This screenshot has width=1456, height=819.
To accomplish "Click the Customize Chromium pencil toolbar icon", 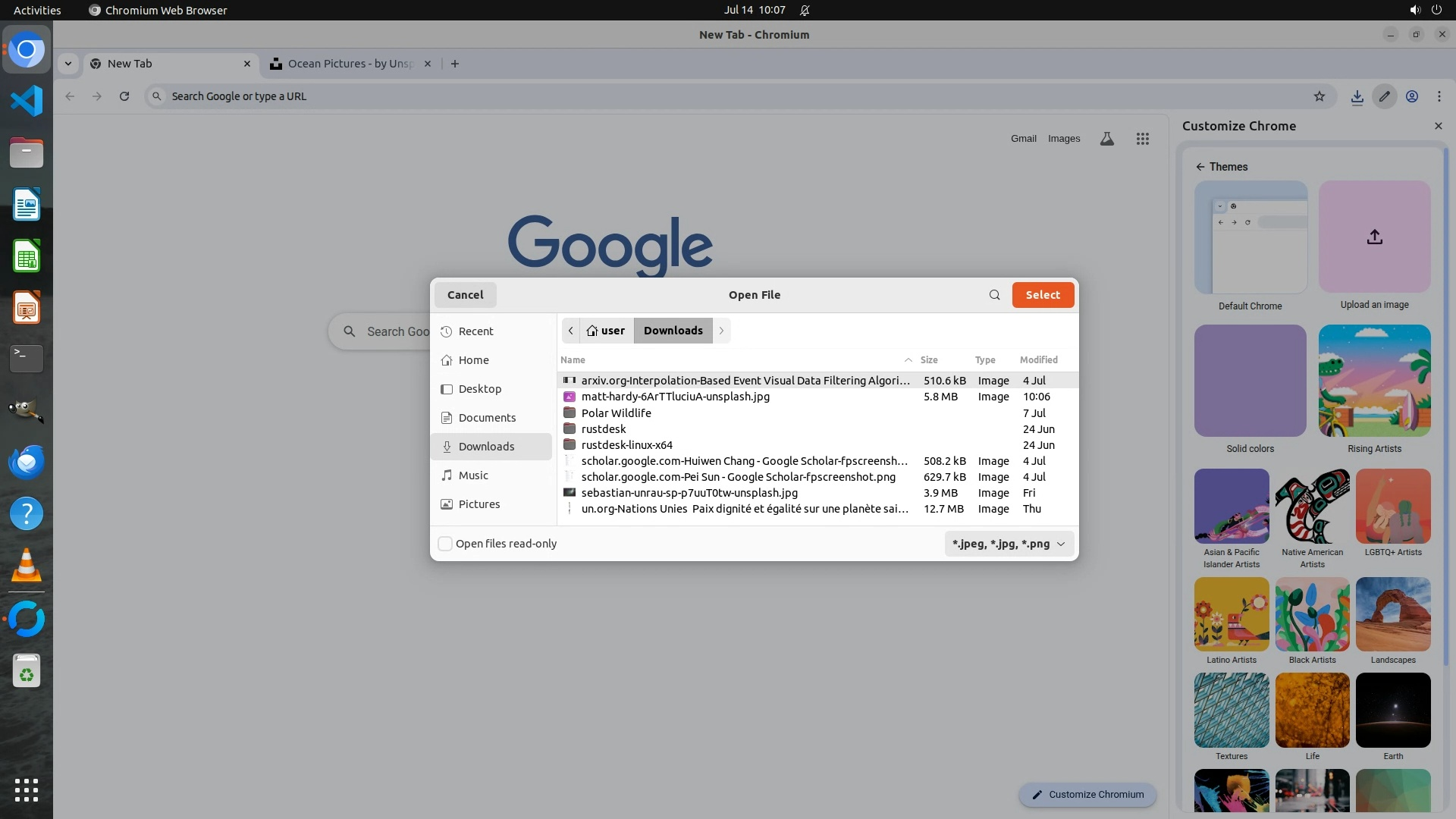I will point(1384,96).
